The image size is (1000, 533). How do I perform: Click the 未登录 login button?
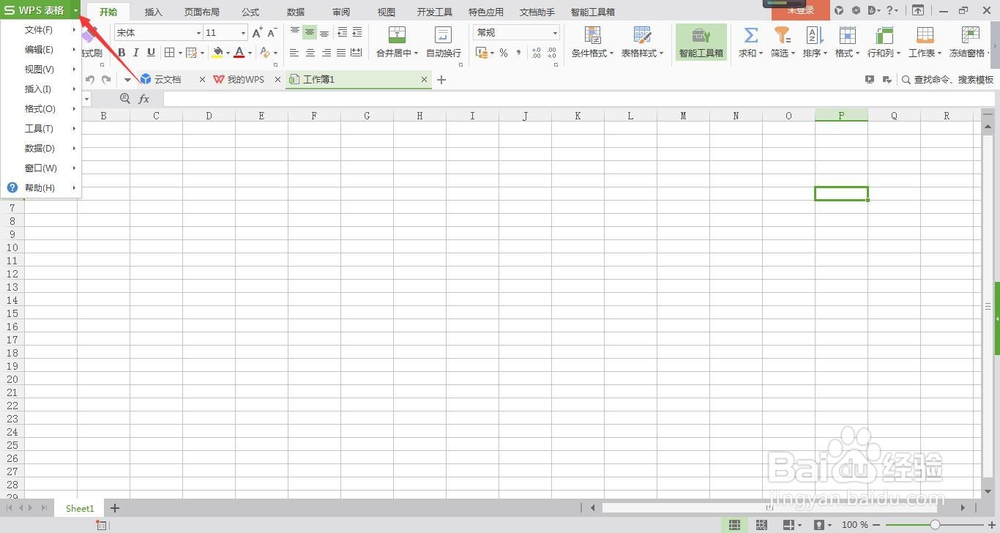800,10
